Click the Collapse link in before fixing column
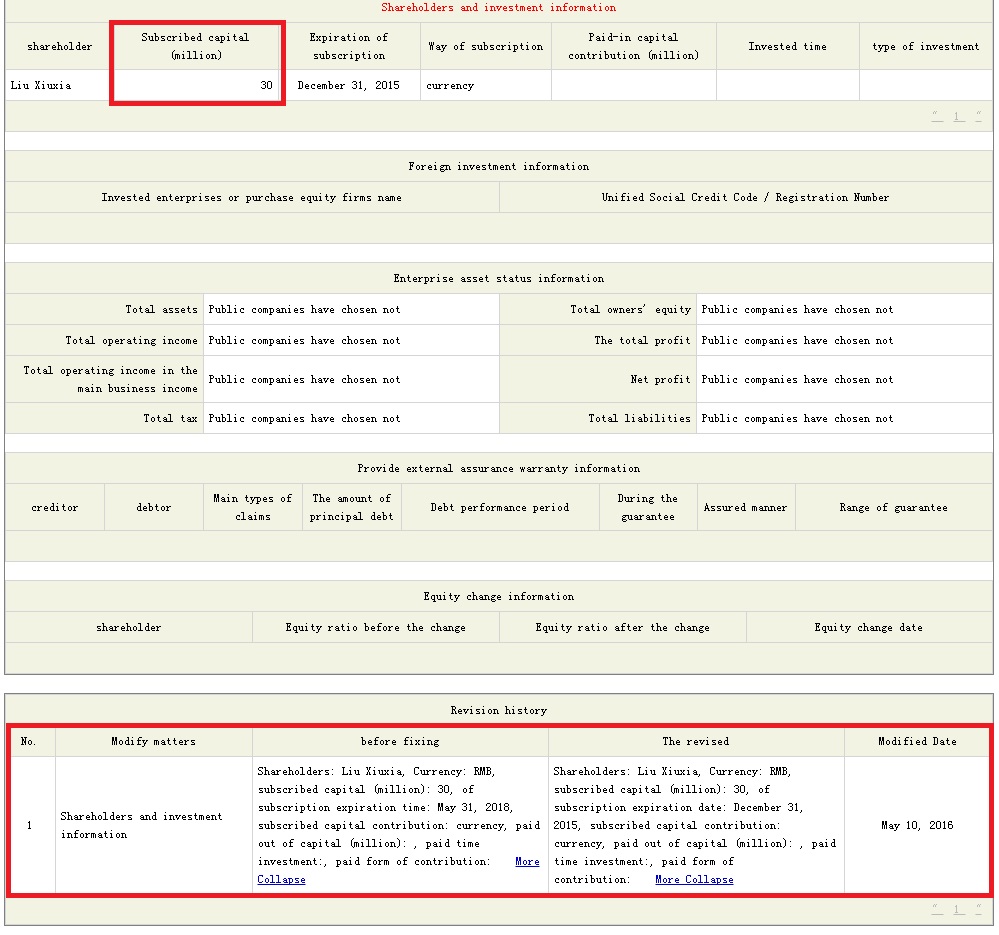This screenshot has height=935, width=999. click(281, 879)
